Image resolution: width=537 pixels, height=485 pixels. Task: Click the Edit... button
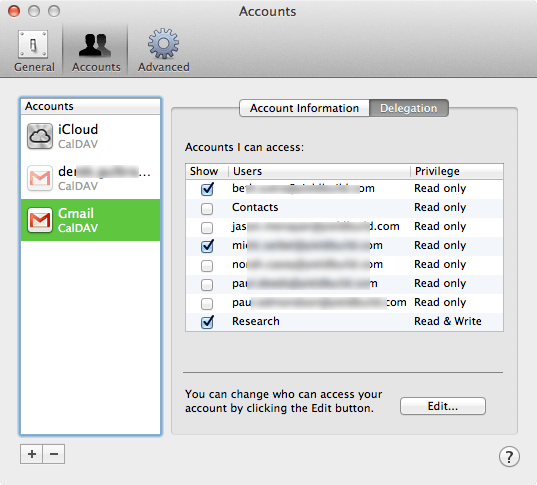(442, 406)
